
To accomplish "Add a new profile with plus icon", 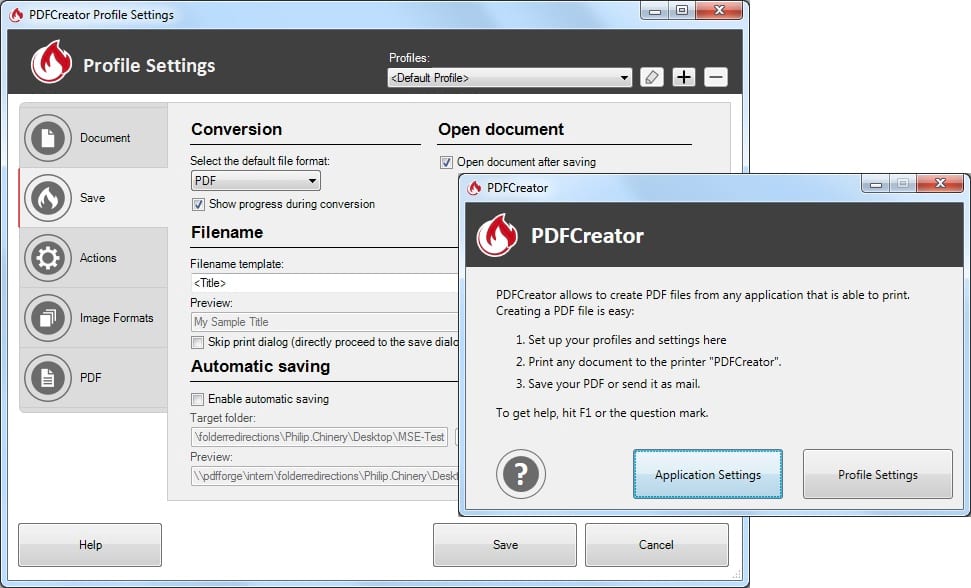I will [684, 77].
